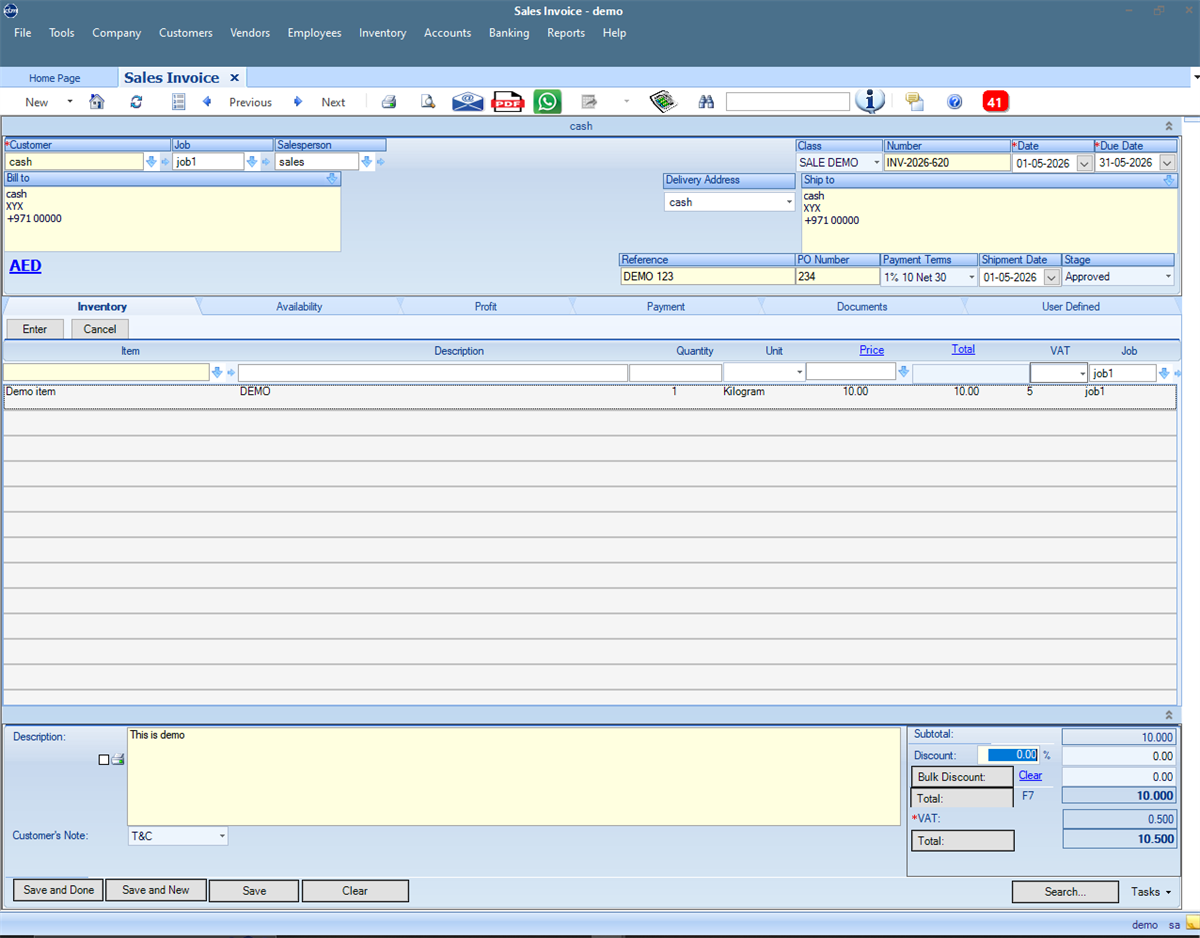Open the Delivery Address dropdown
The width and height of the screenshot is (1200, 938).
coord(789,202)
